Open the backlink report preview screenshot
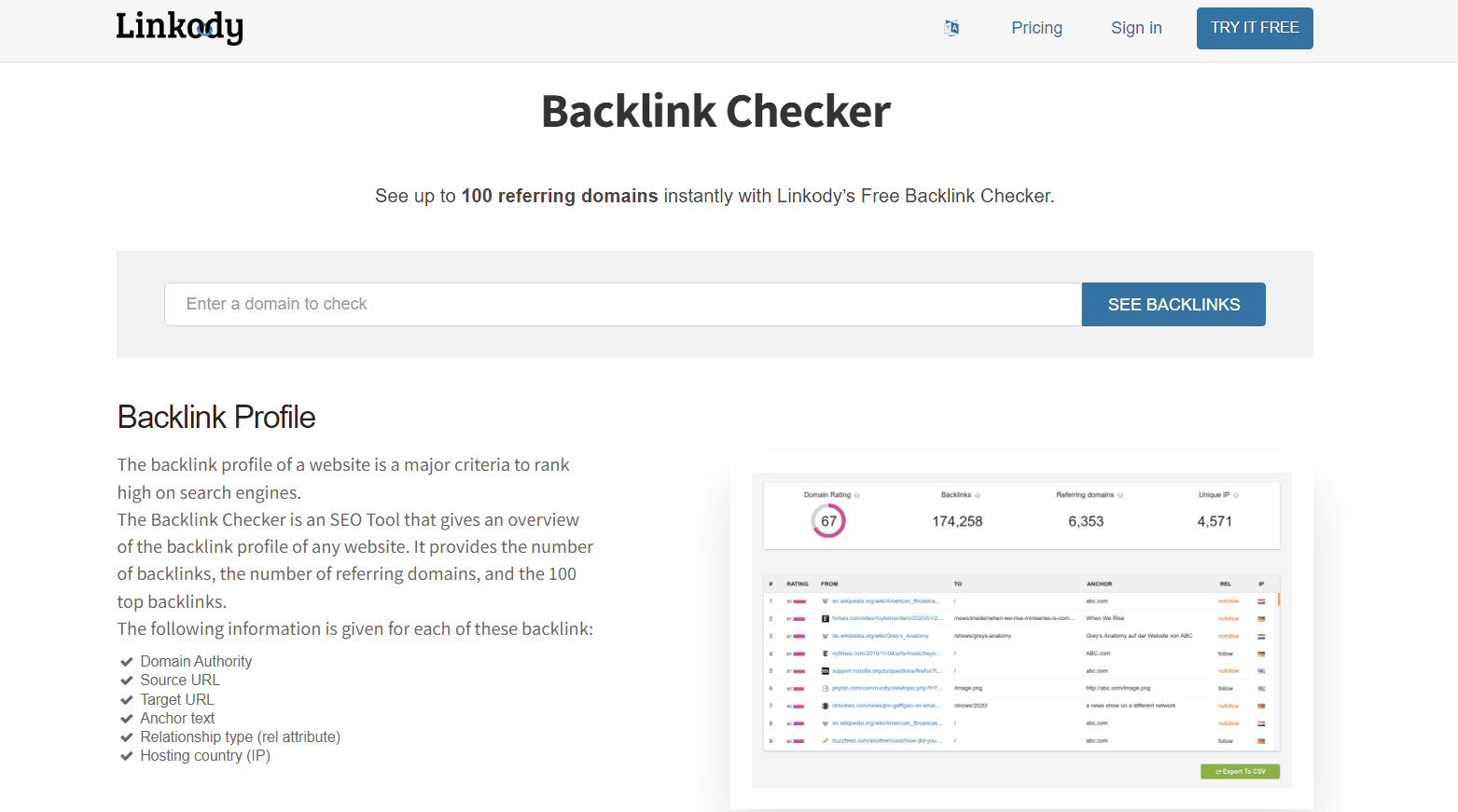The height and width of the screenshot is (812, 1458). click(1021, 630)
